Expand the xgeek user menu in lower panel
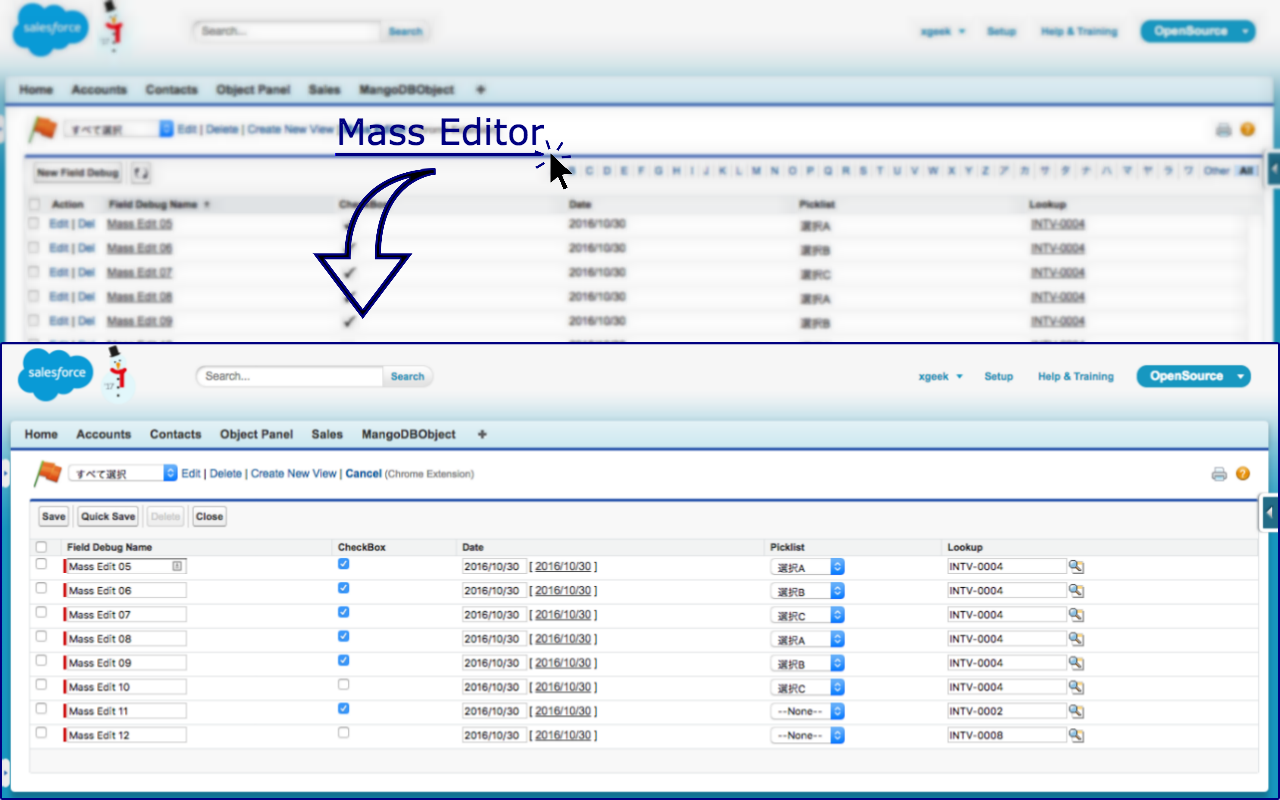This screenshot has width=1280, height=800. coord(941,377)
